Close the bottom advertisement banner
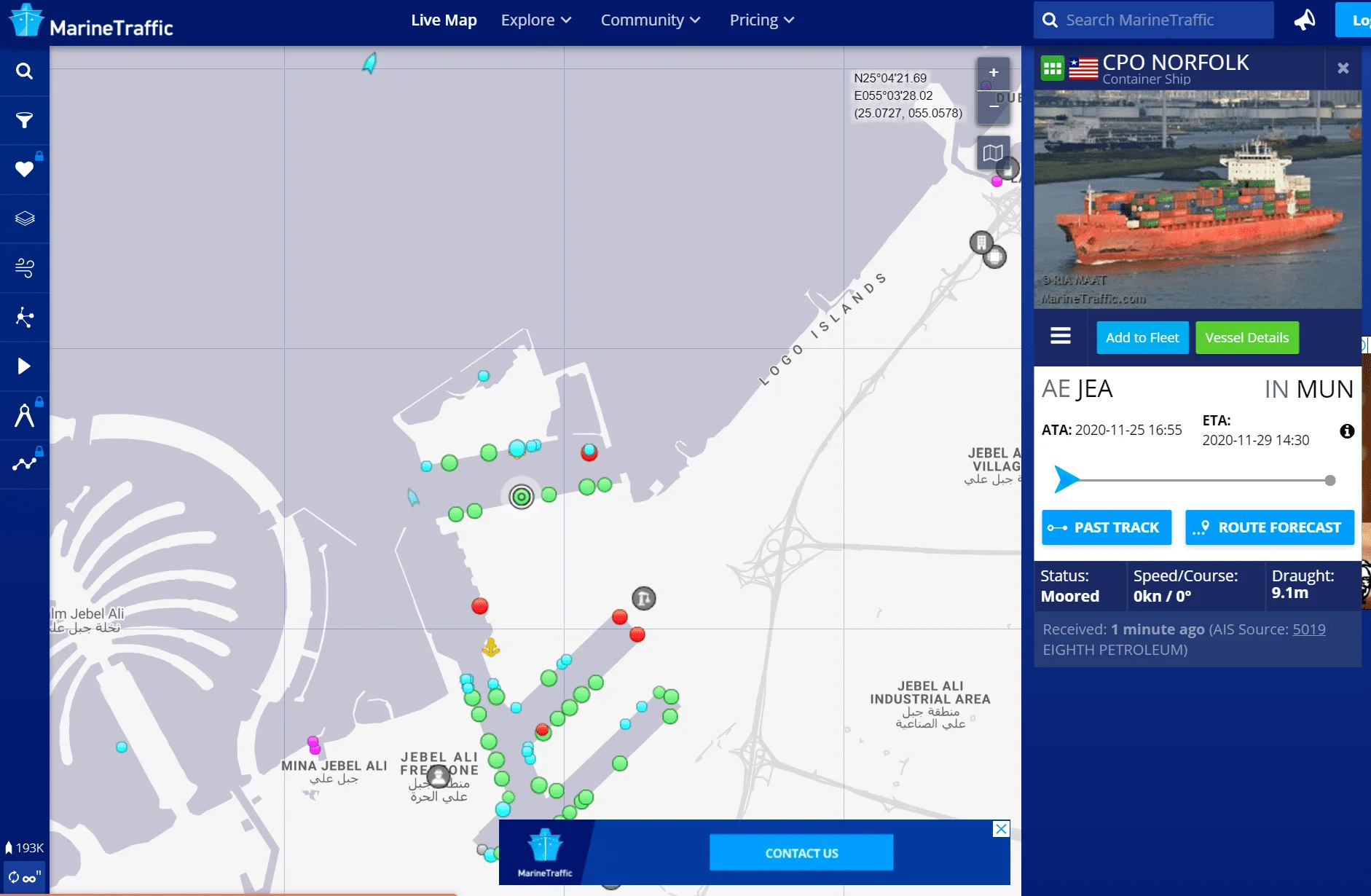This screenshot has width=1371, height=896. coord(1002,829)
